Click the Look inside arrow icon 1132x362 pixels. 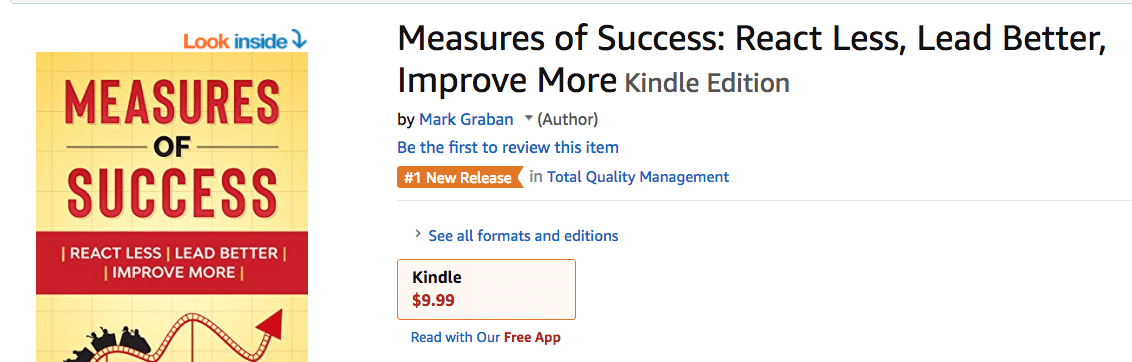[299, 40]
